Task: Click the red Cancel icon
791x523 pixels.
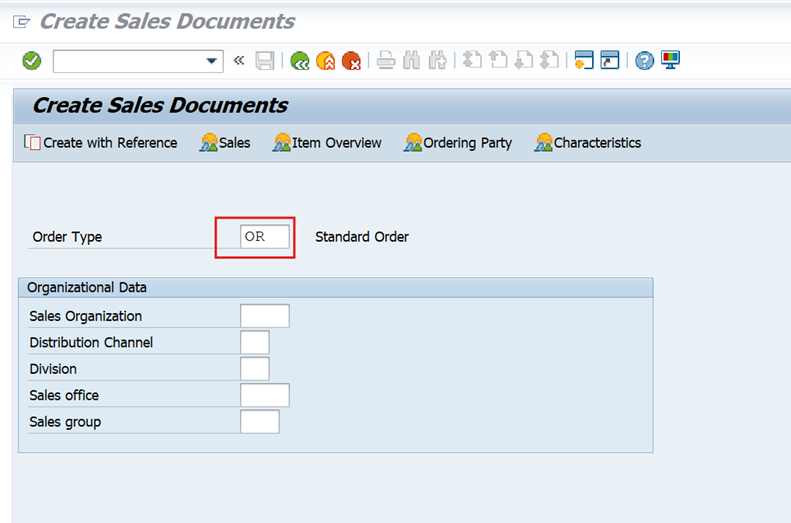Action: point(351,61)
